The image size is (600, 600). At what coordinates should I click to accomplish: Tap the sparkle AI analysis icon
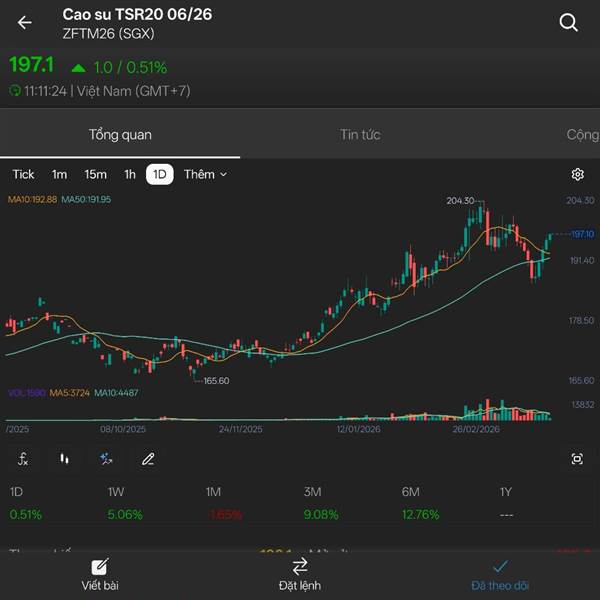(106, 459)
